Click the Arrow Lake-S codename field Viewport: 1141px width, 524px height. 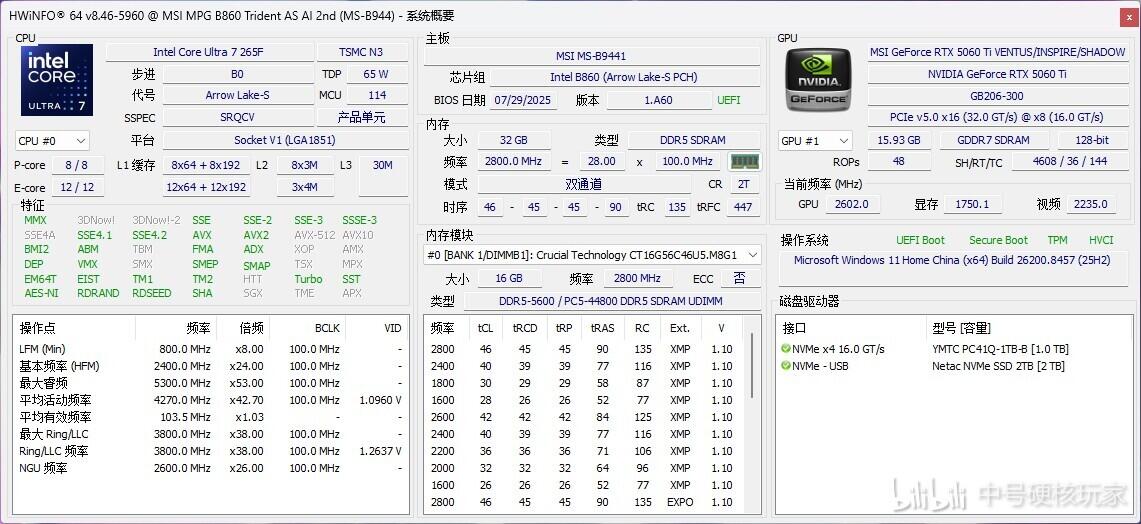(237, 95)
